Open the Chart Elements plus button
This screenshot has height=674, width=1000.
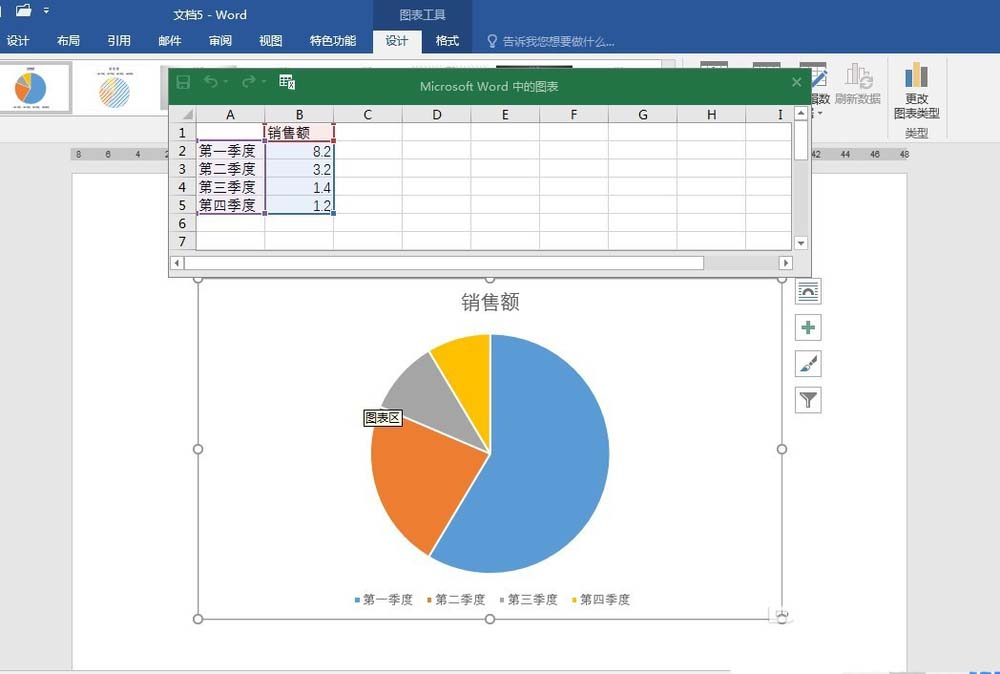coord(808,328)
